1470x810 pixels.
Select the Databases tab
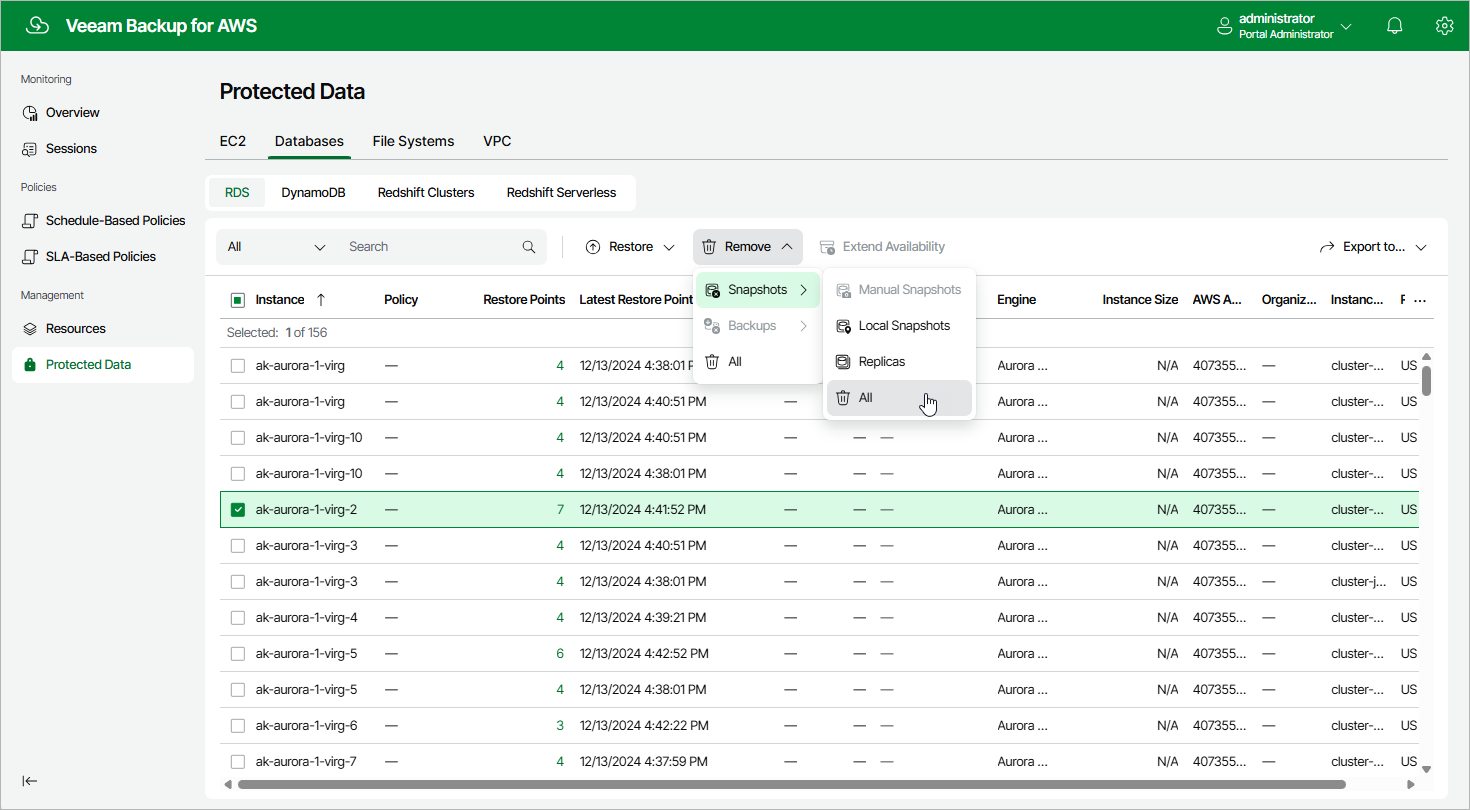pyautogui.click(x=310, y=142)
